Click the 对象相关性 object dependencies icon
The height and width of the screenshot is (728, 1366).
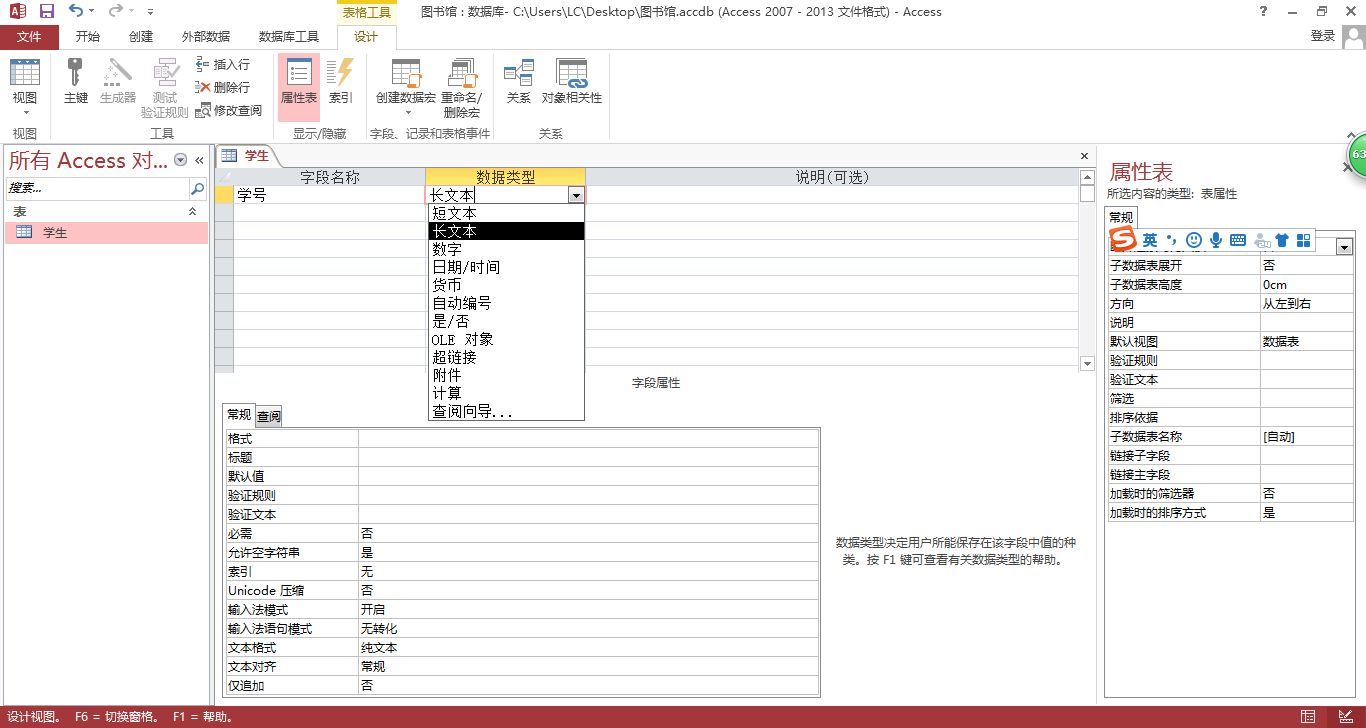click(572, 73)
